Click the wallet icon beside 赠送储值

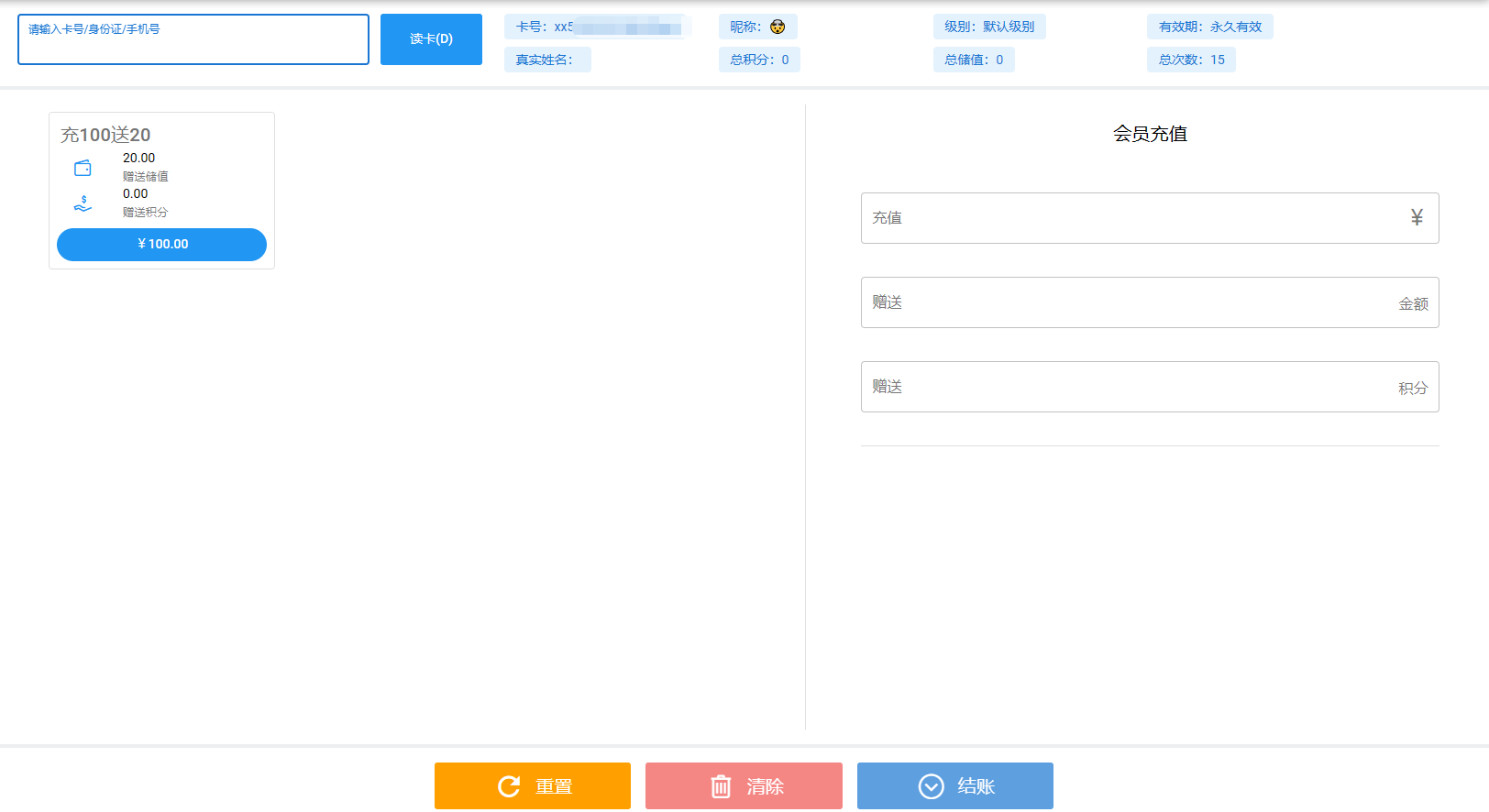83,168
